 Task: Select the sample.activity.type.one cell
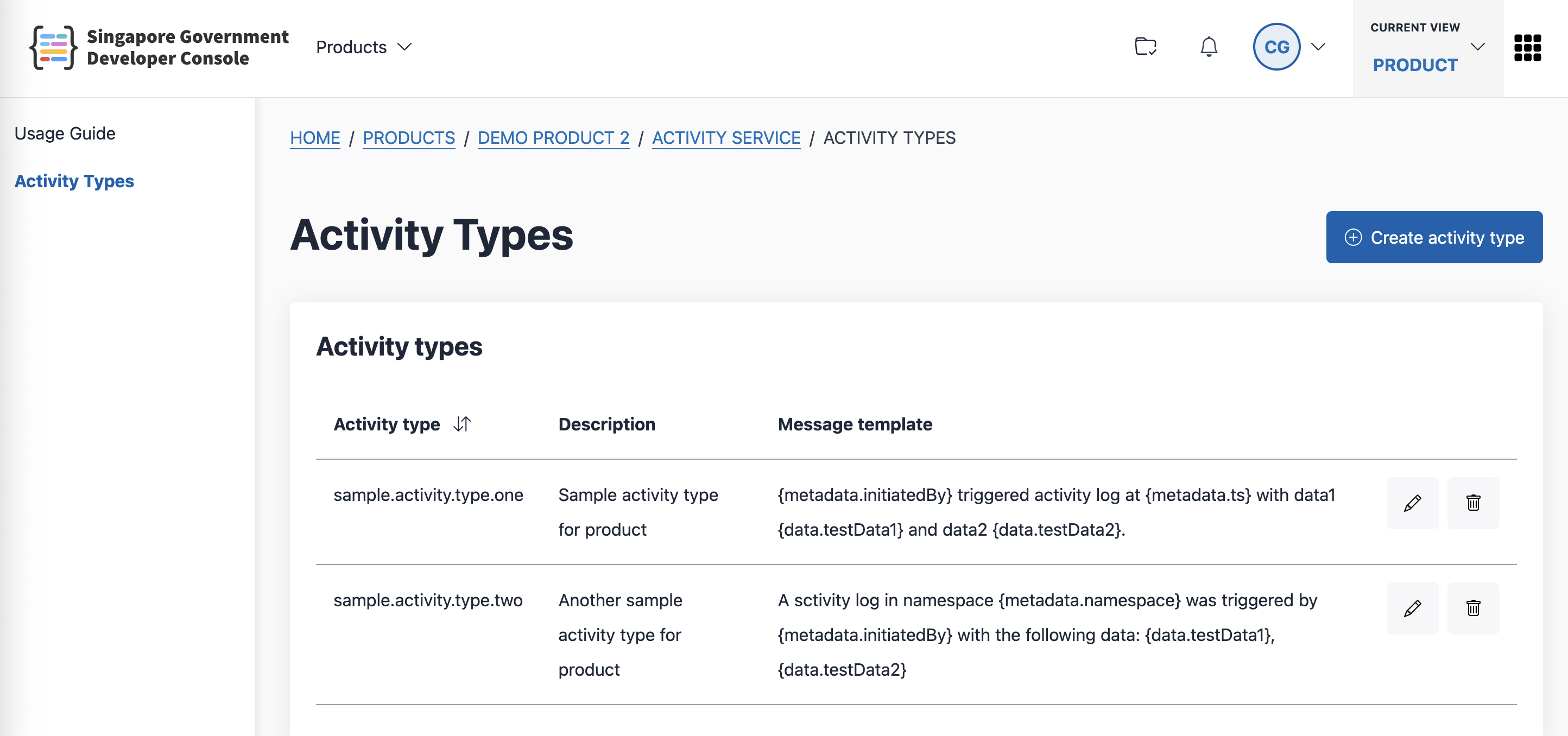pyautogui.click(x=428, y=495)
